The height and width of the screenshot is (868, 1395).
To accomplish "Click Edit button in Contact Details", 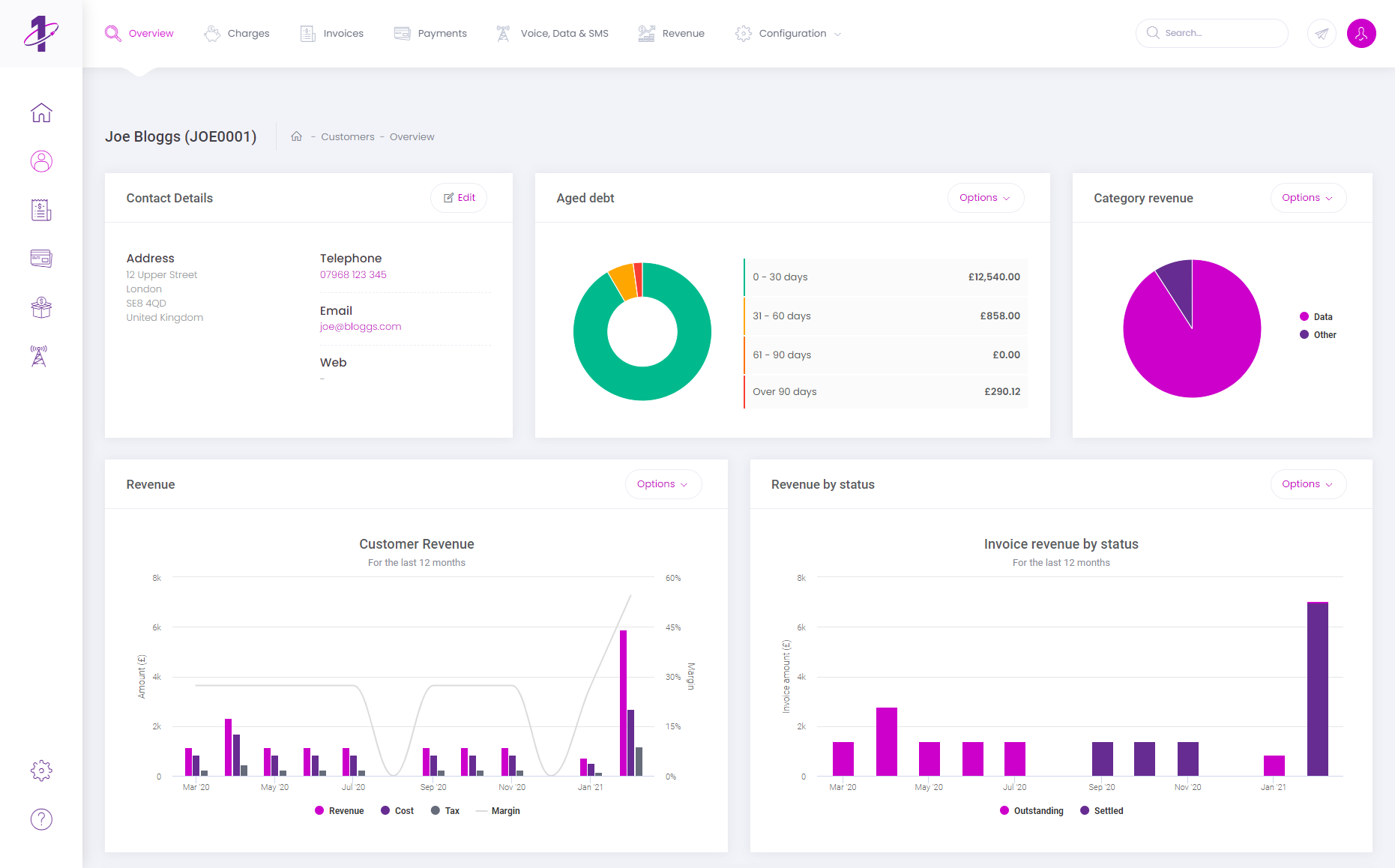I will pyautogui.click(x=459, y=198).
